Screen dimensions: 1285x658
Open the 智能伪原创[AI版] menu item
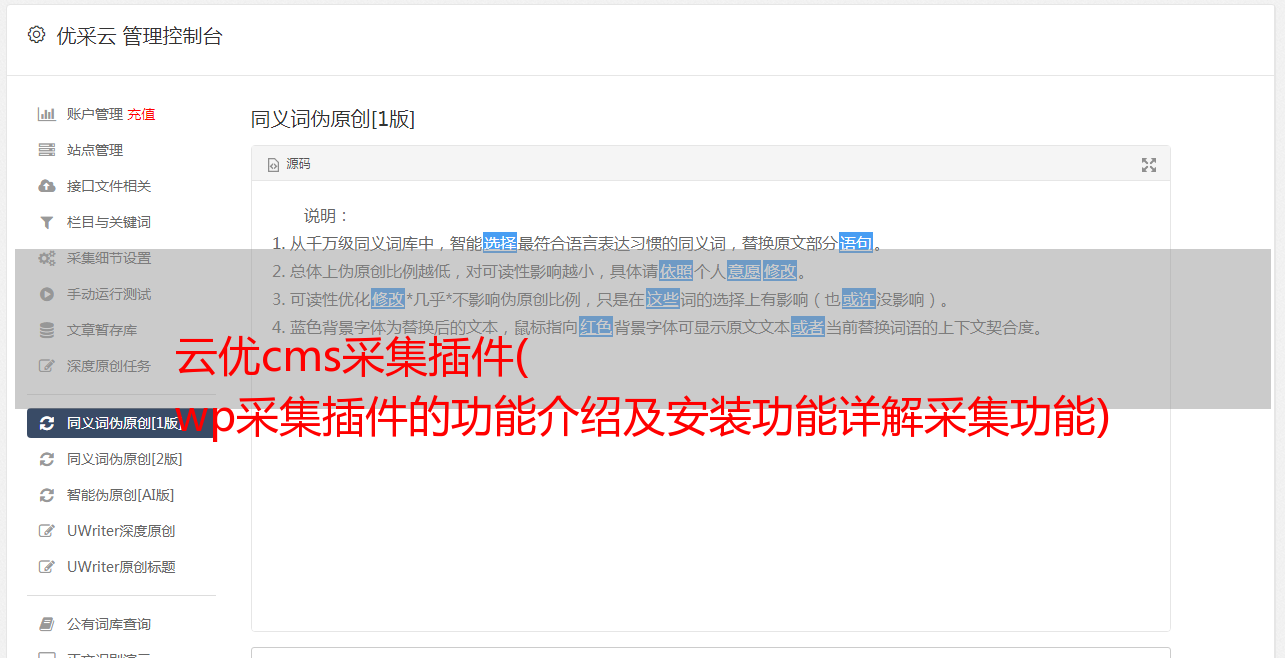coord(120,495)
